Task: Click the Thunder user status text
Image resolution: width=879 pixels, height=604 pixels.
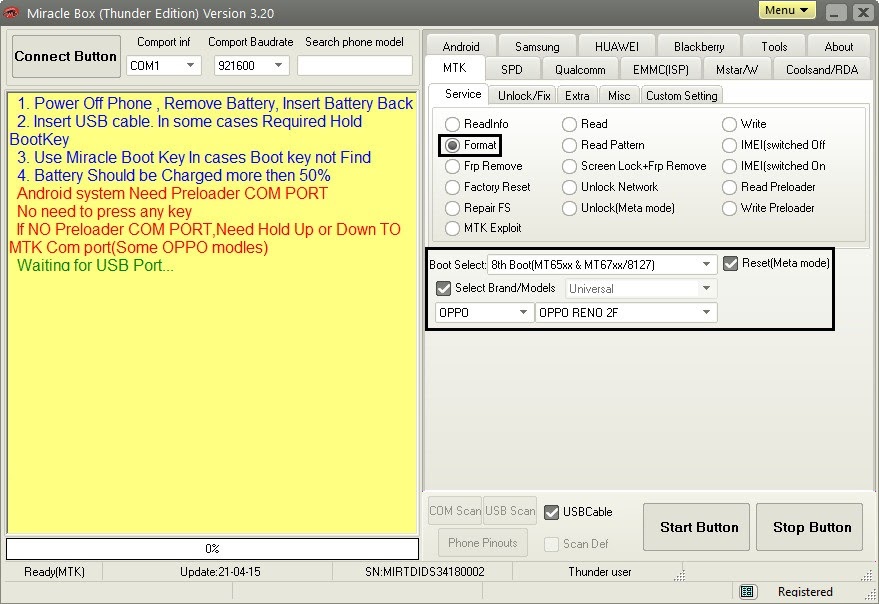Action: tap(599, 571)
